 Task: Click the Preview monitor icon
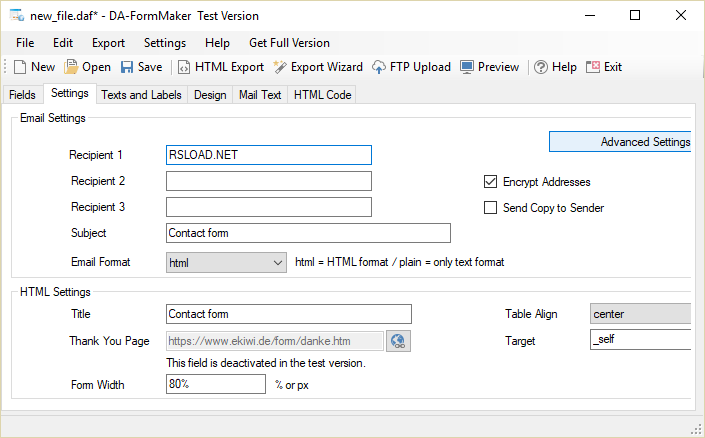tap(467, 67)
